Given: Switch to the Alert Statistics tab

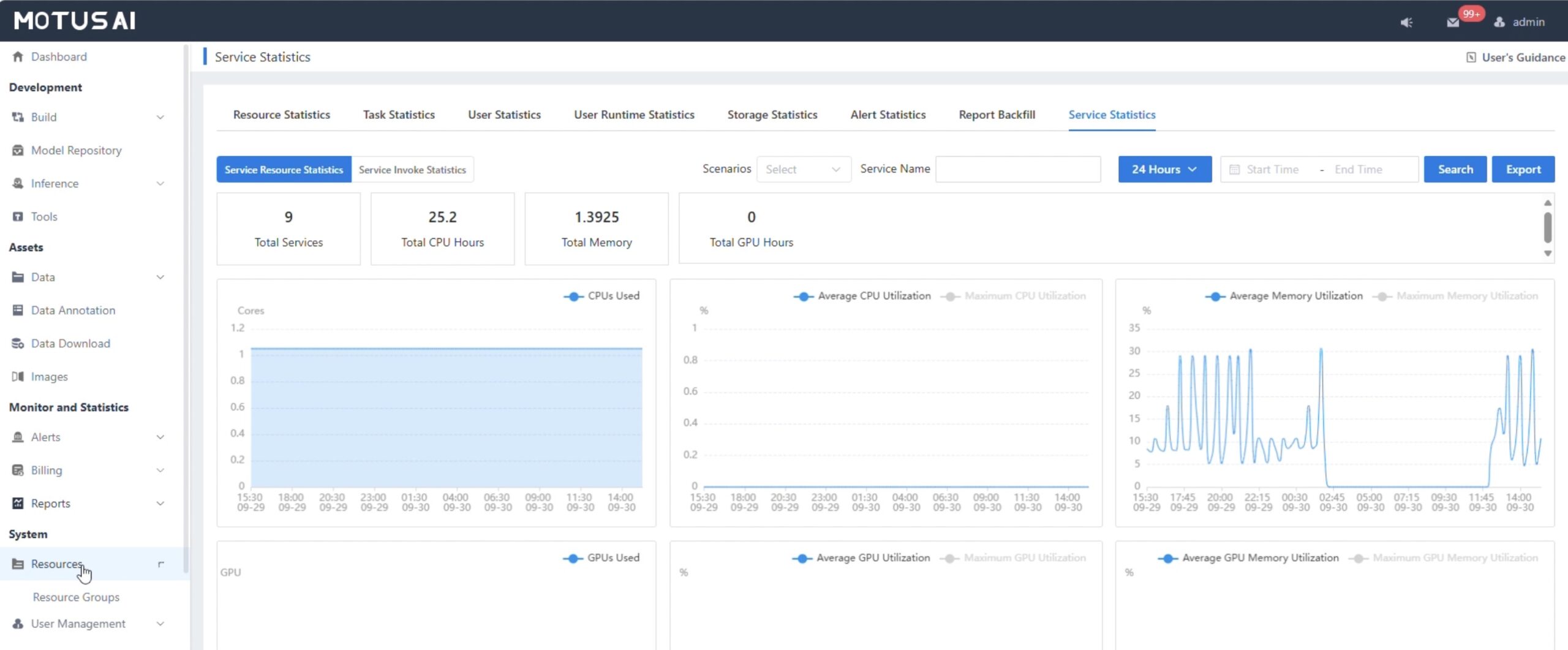Looking at the screenshot, I should (x=888, y=115).
